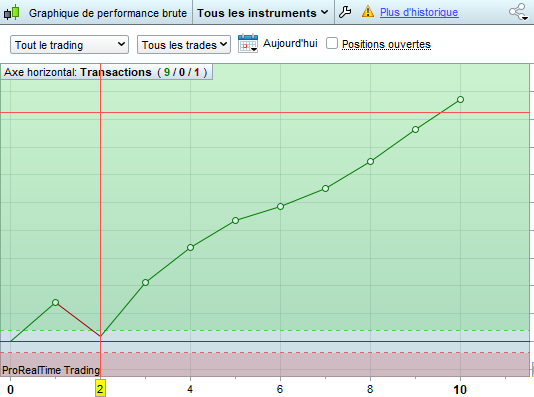This screenshot has width=534, height=397.
Task: Click the axis label 4
Action: pos(190,389)
